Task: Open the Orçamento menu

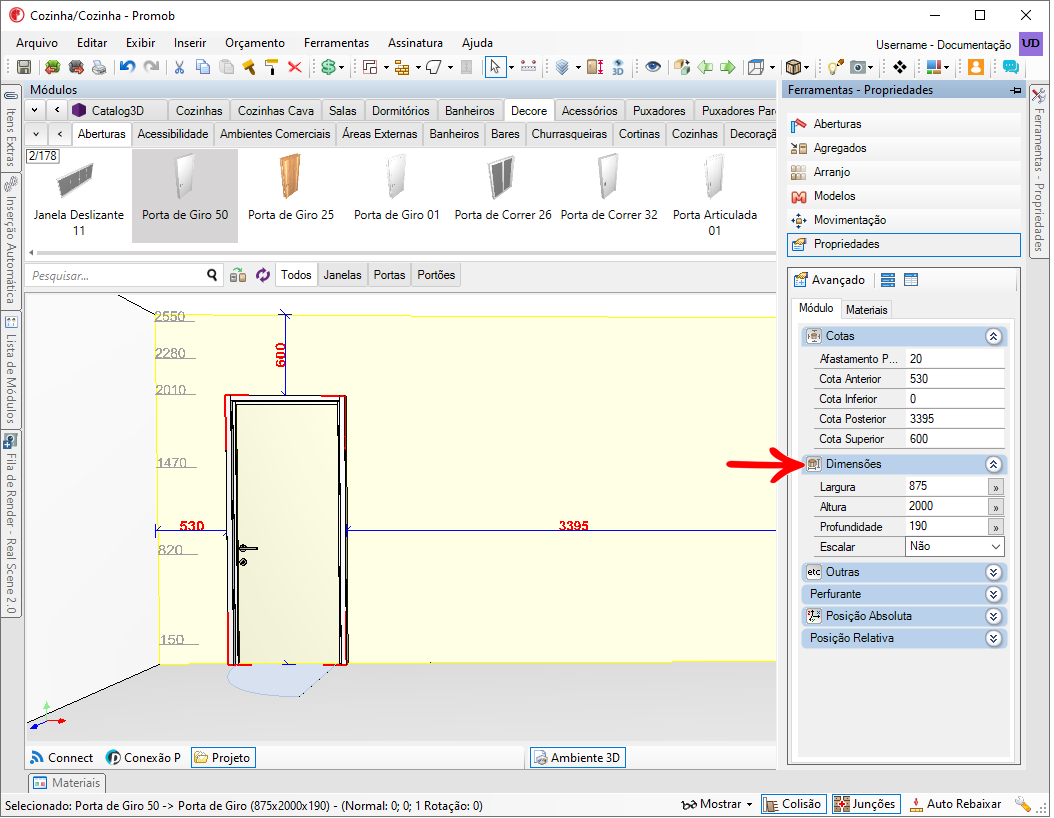Action: 255,42
